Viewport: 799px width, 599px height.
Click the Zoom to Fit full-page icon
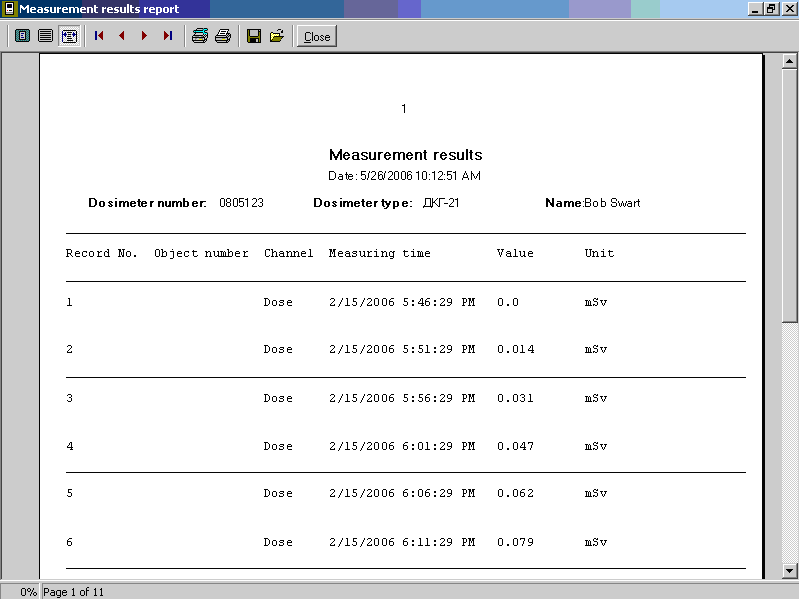(x=22, y=36)
